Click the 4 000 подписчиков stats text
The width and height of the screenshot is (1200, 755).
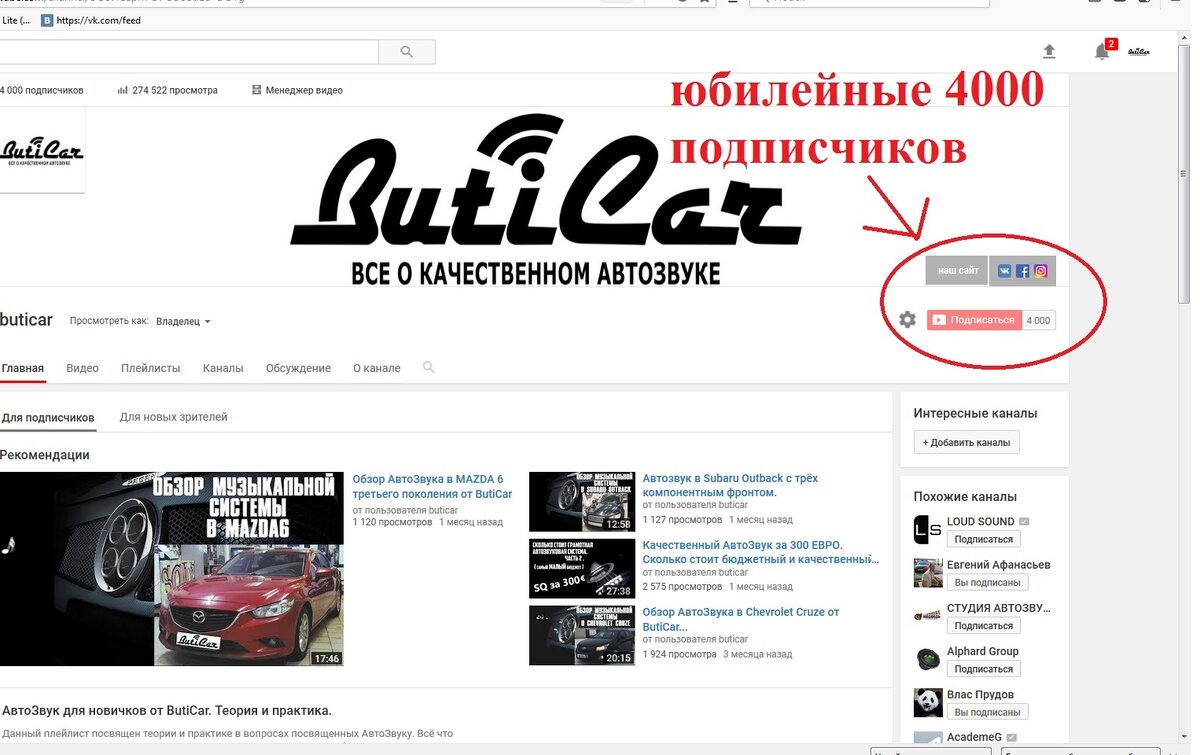pyautogui.click(x=42, y=90)
